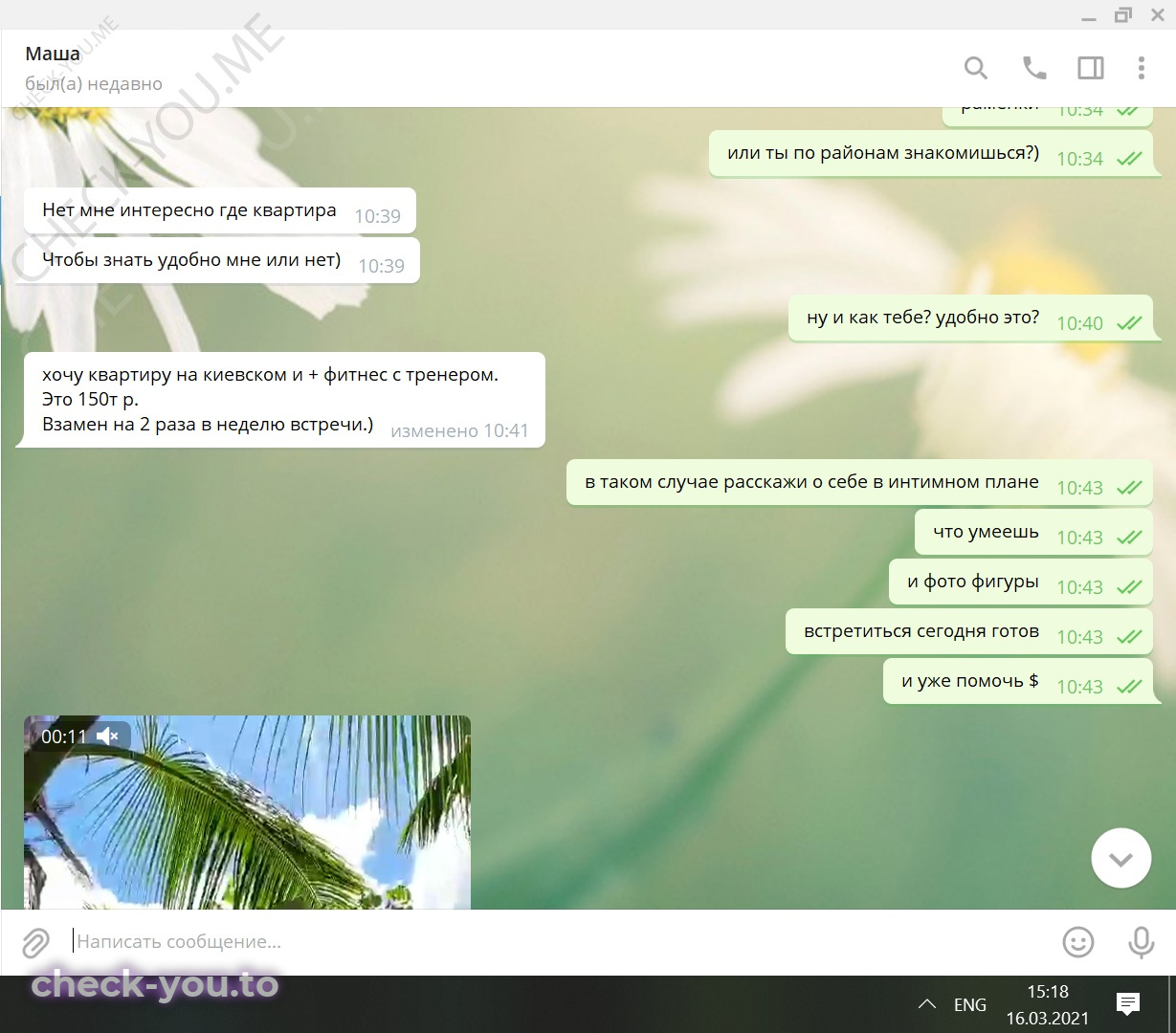Click read checkmarks on 'и фото фигуры' message
This screenshot has width=1176, height=1033.
pyautogui.click(x=1129, y=587)
